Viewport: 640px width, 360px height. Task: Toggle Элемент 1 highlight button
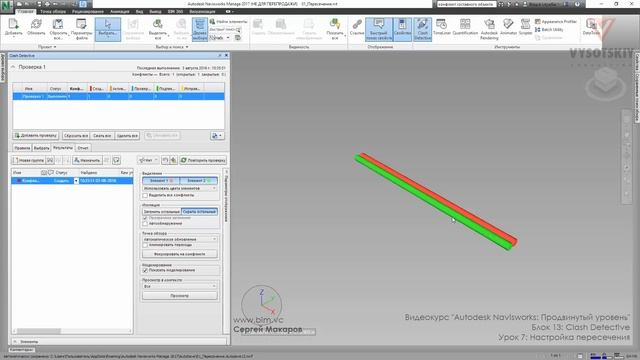pyautogui.click(x=161, y=180)
